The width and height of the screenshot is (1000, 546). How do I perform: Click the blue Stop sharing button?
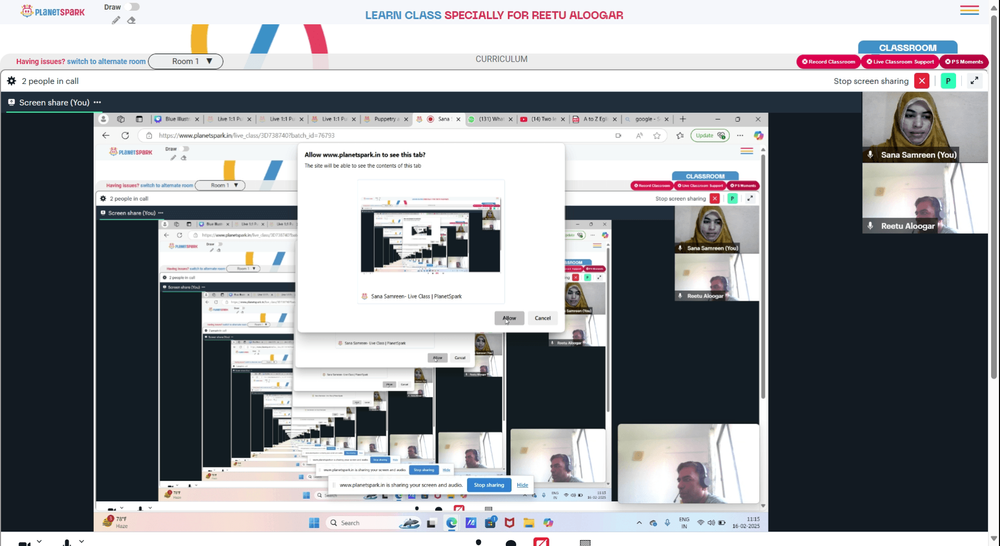click(489, 485)
